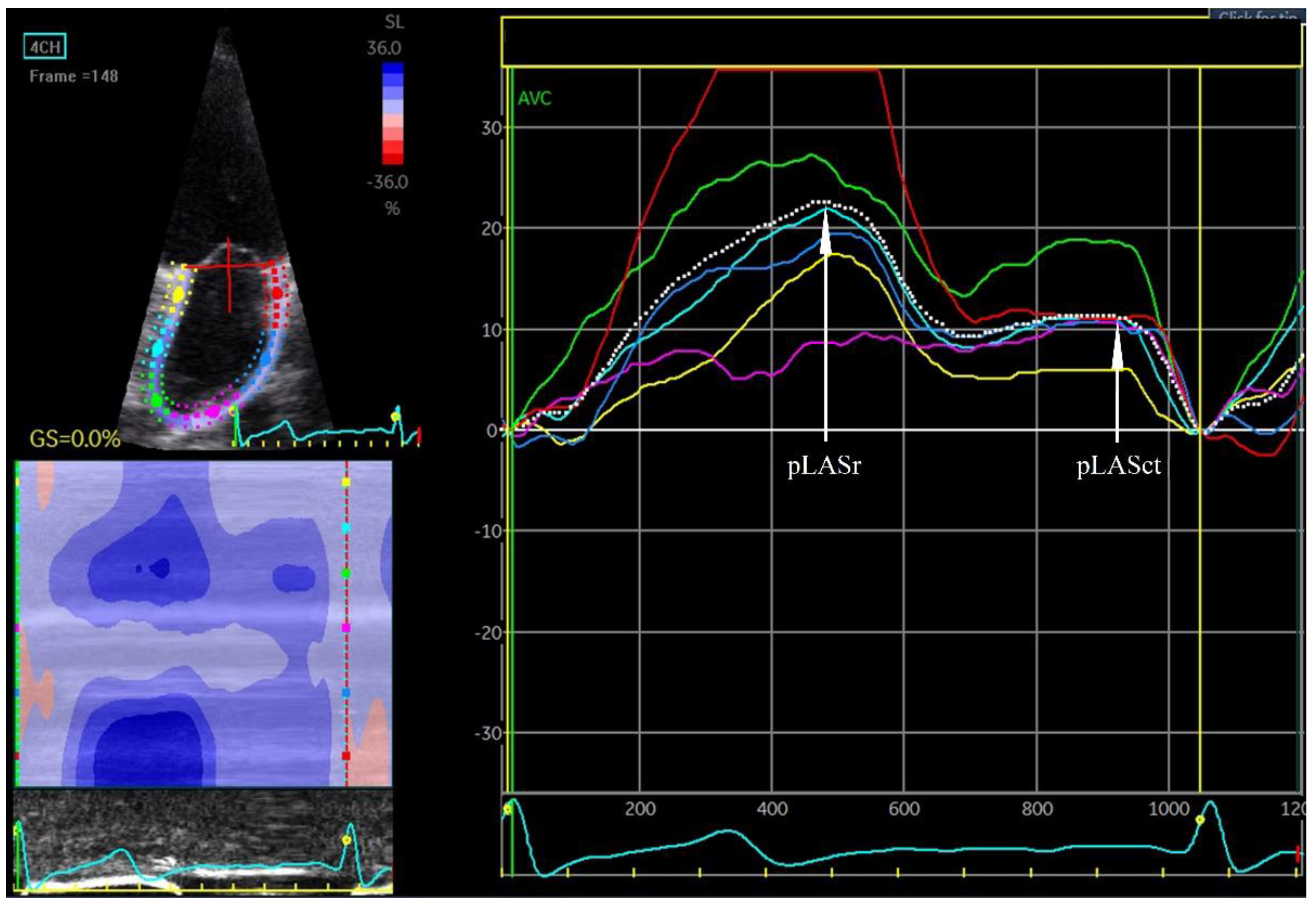Click red square marker on strain color map
The width and height of the screenshot is (1316, 909).
point(346,756)
